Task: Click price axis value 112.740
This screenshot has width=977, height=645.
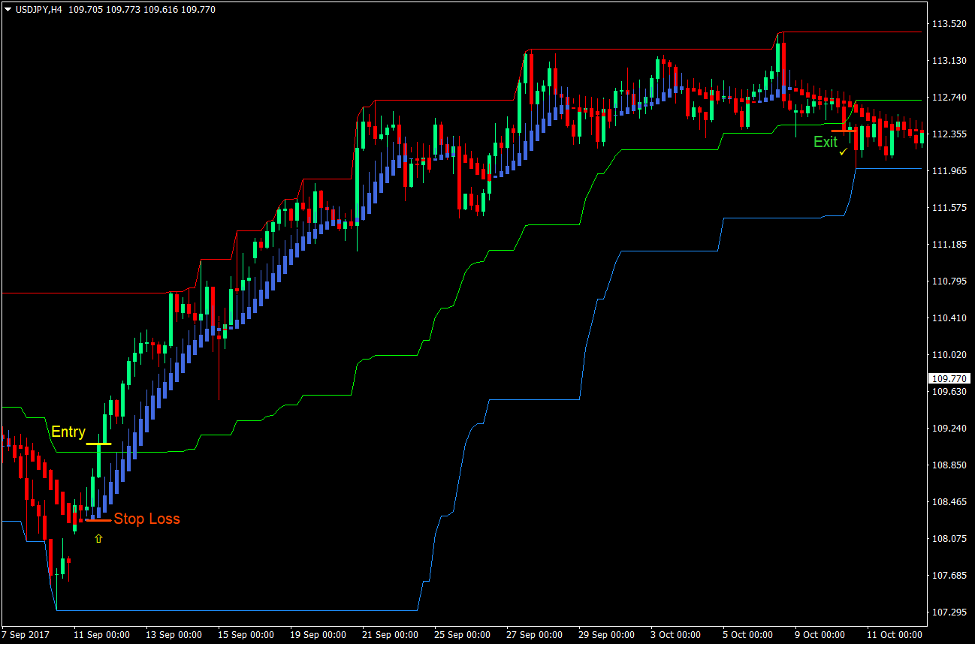Action: [x=949, y=97]
